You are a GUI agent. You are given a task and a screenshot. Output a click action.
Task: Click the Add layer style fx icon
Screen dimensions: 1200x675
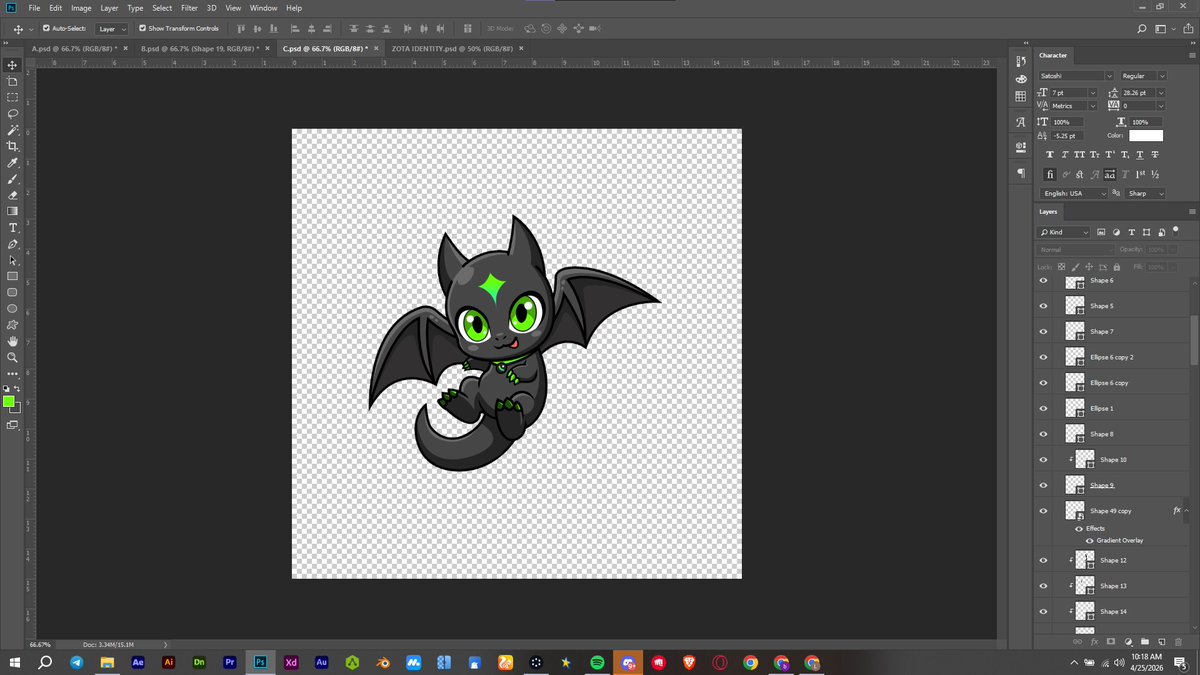pos(1095,641)
